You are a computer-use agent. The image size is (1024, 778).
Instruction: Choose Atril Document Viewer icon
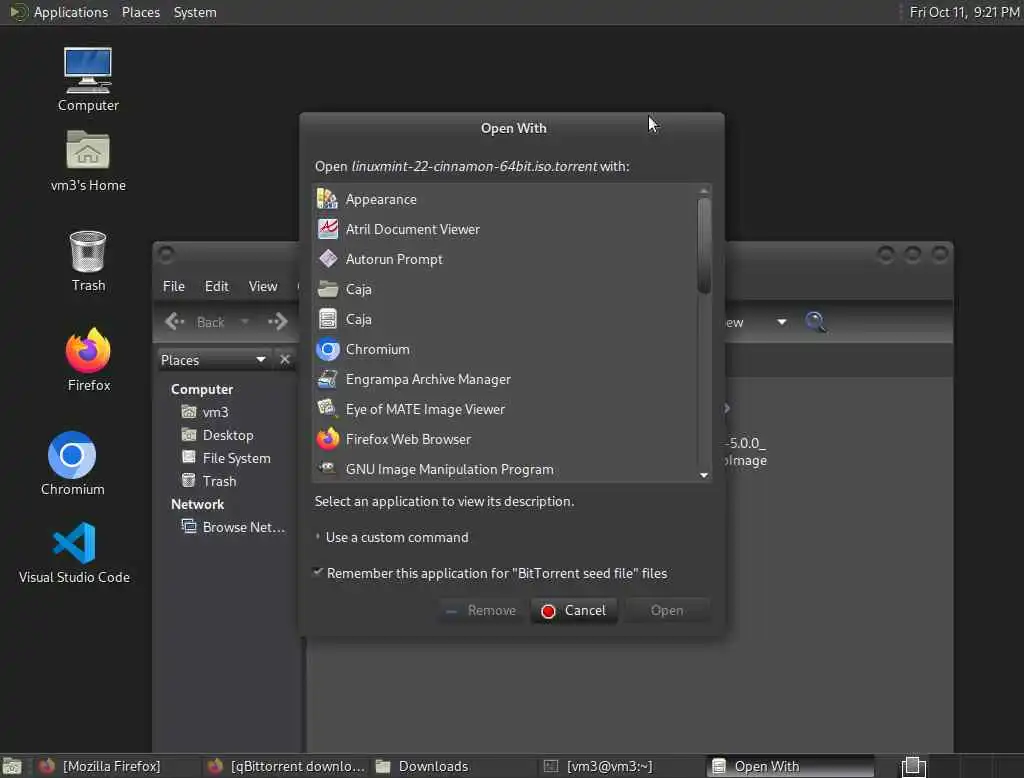pos(328,229)
